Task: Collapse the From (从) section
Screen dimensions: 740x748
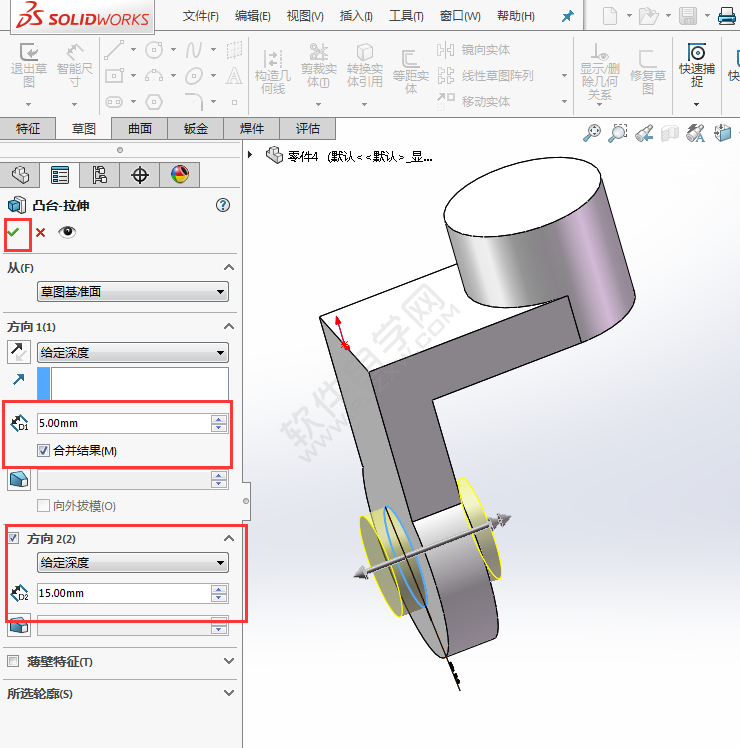Action: (229, 267)
